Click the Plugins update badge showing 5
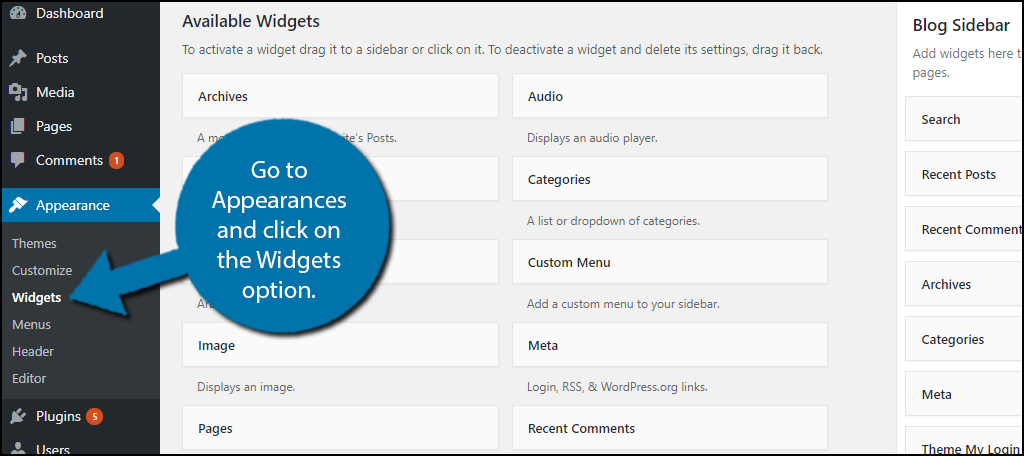 coord(95,416)
